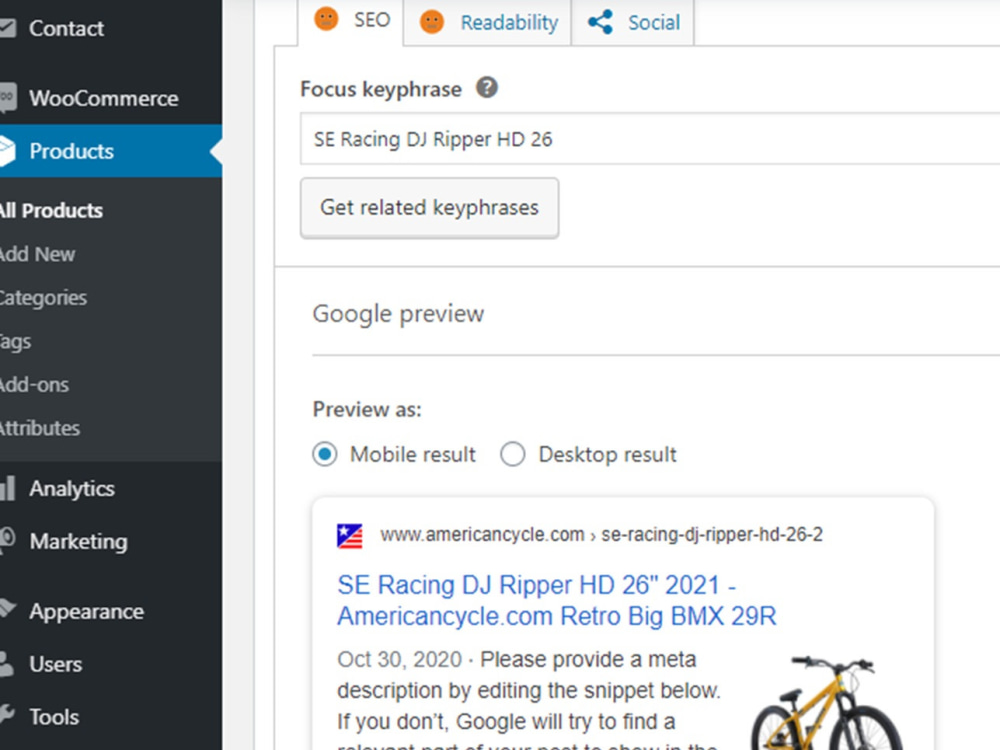Click the Contact envelope icon

coord(6,27)
